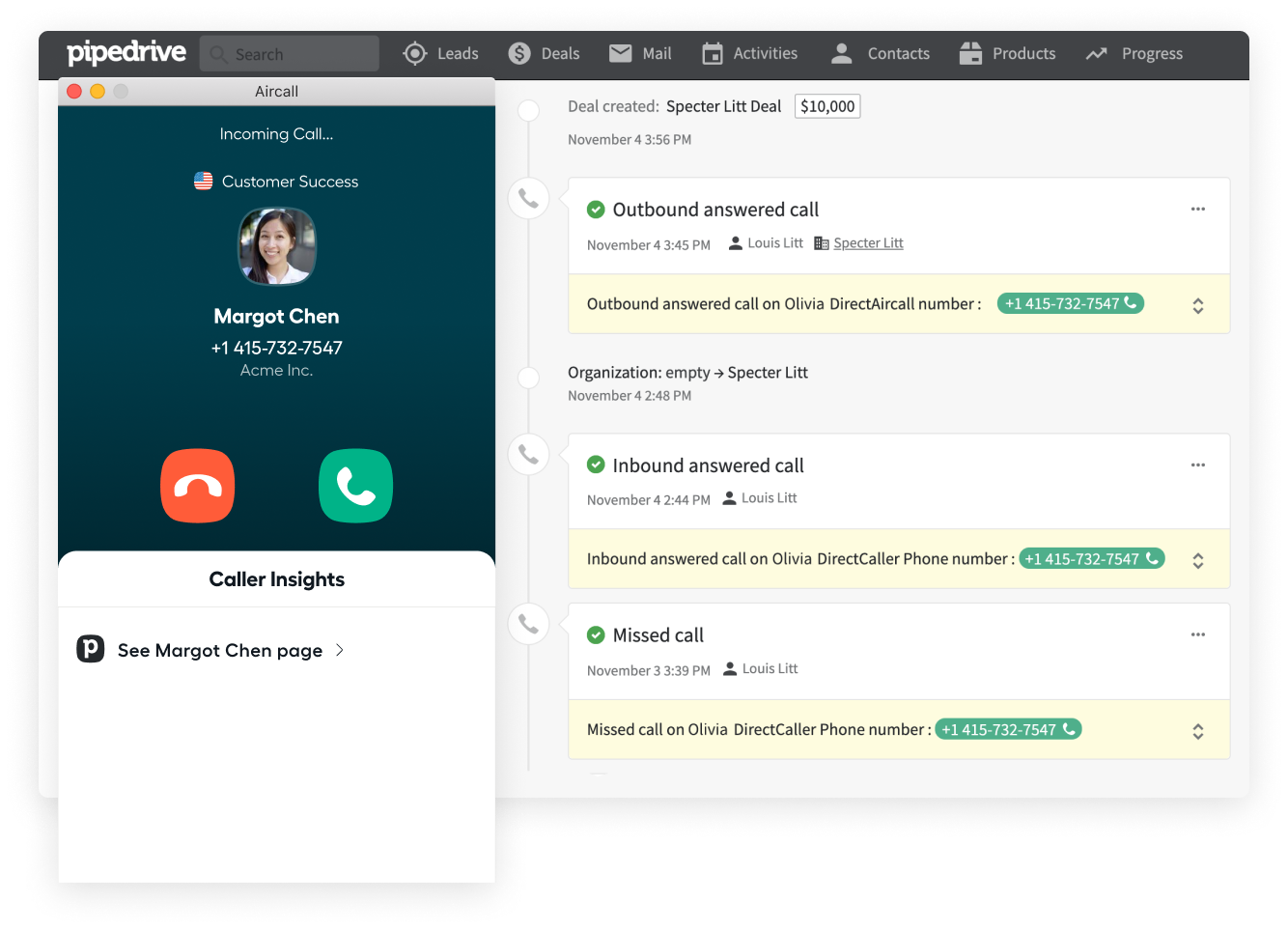The image size is (1288, 929).
Task: Expand the Inbound answered call note
Action: tap(1198, 561)
